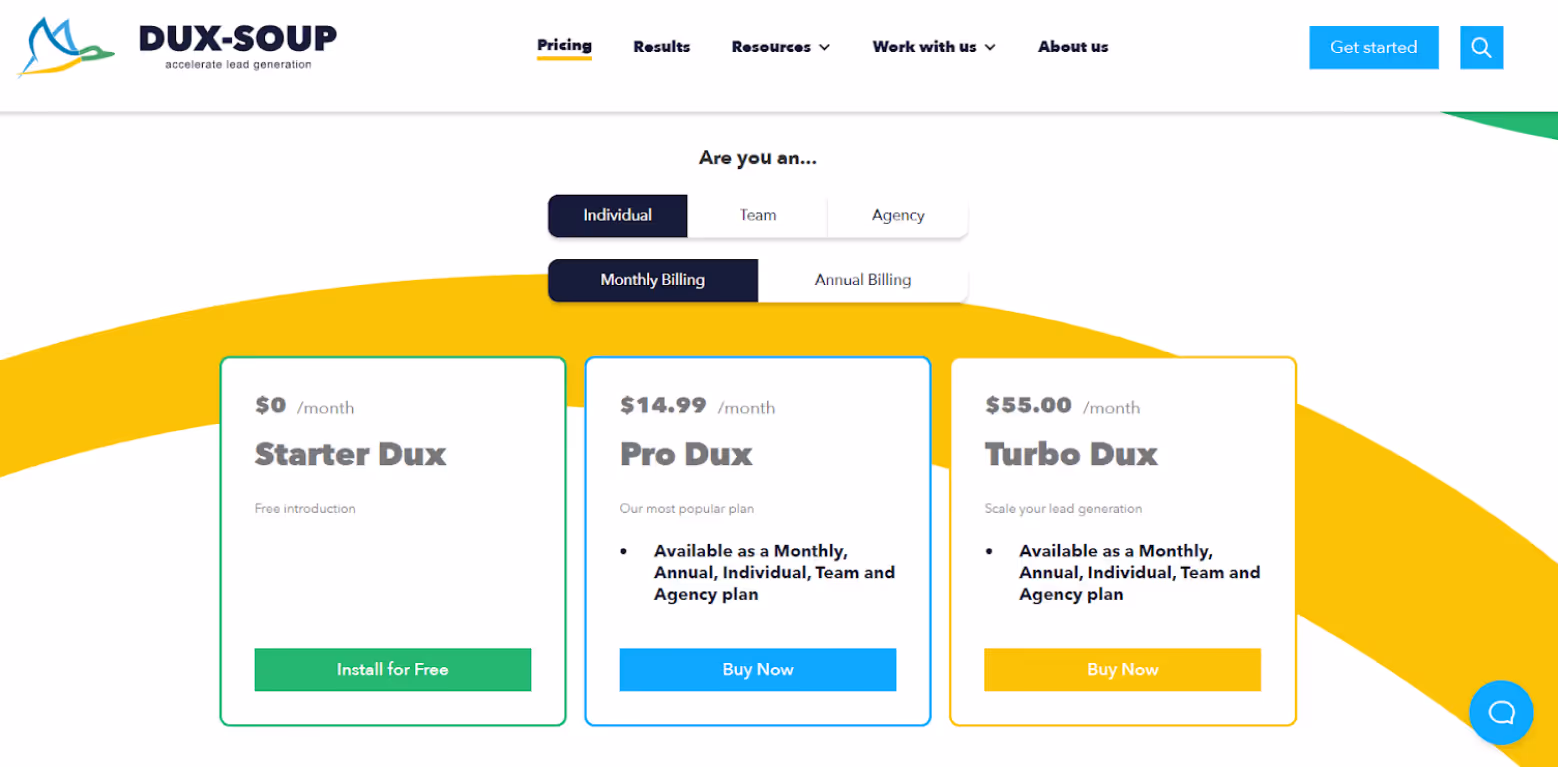The image size is (1558, 767).
Task: Keep Individual plan selected
Action: point(617,215)
